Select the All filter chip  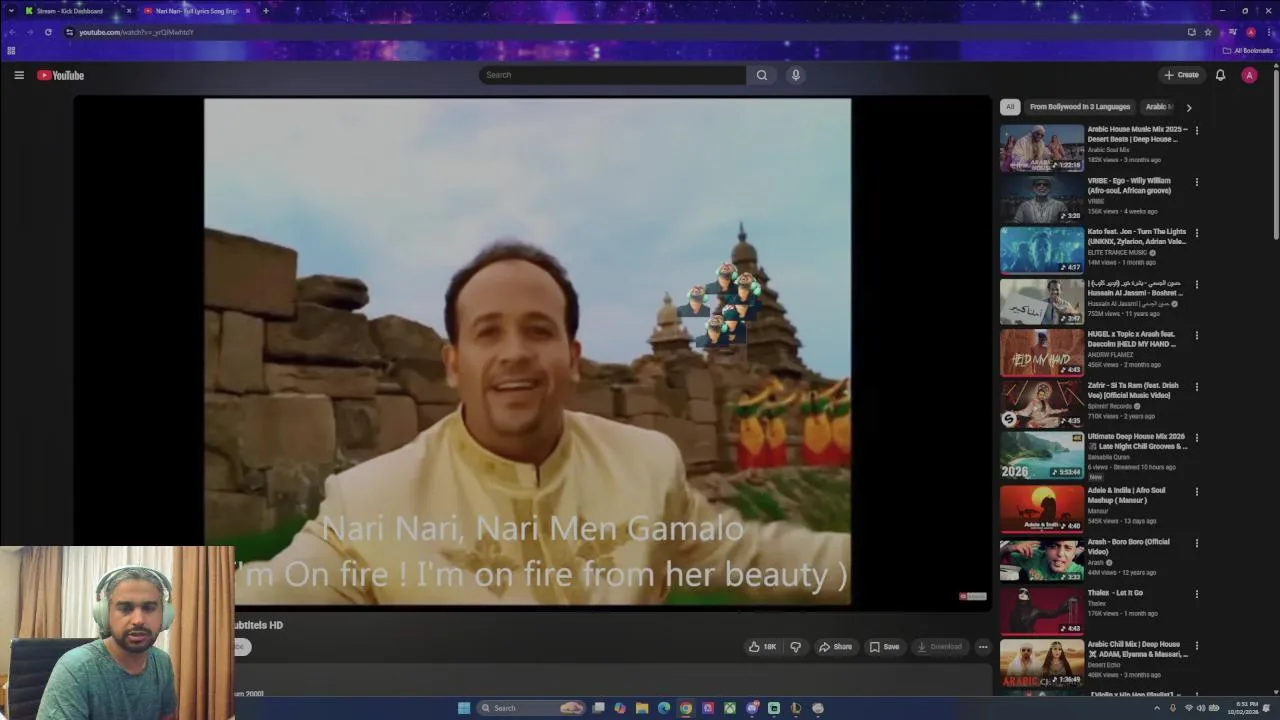(x=1010, y=107)
